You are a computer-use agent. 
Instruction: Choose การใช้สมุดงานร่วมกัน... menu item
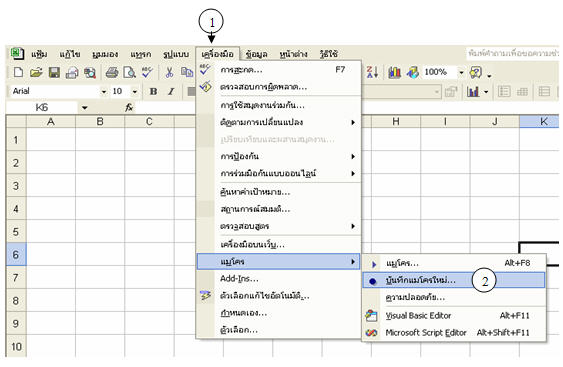(x=279, y=105)
